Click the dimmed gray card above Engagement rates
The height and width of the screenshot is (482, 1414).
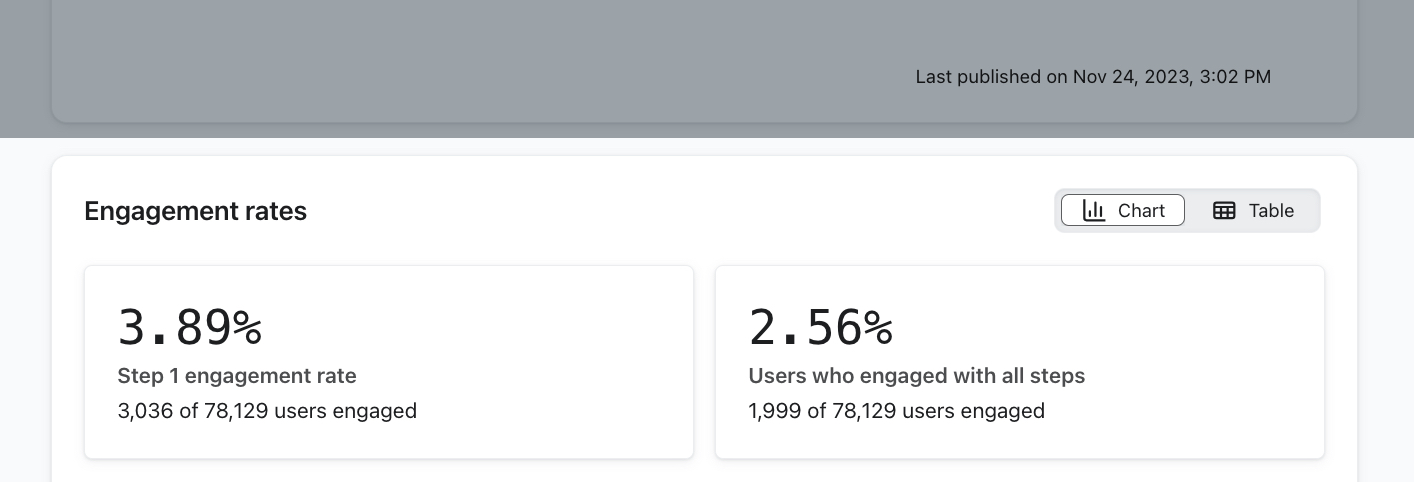[x=500, y=60]
